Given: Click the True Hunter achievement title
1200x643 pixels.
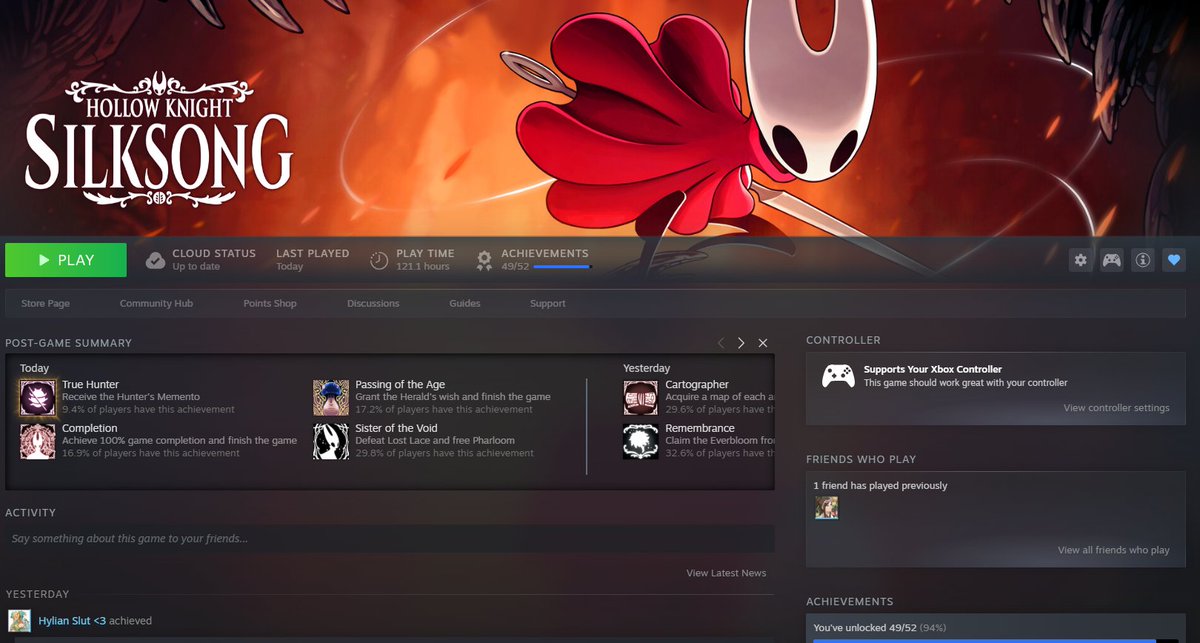Looking at the screenshot, I should point(90,385).
